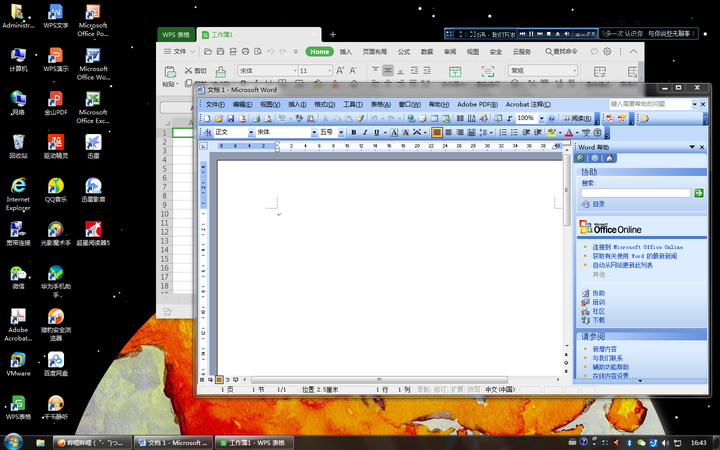
Task: Open Print Preview in Word toolbar
Action: (268, 118)
